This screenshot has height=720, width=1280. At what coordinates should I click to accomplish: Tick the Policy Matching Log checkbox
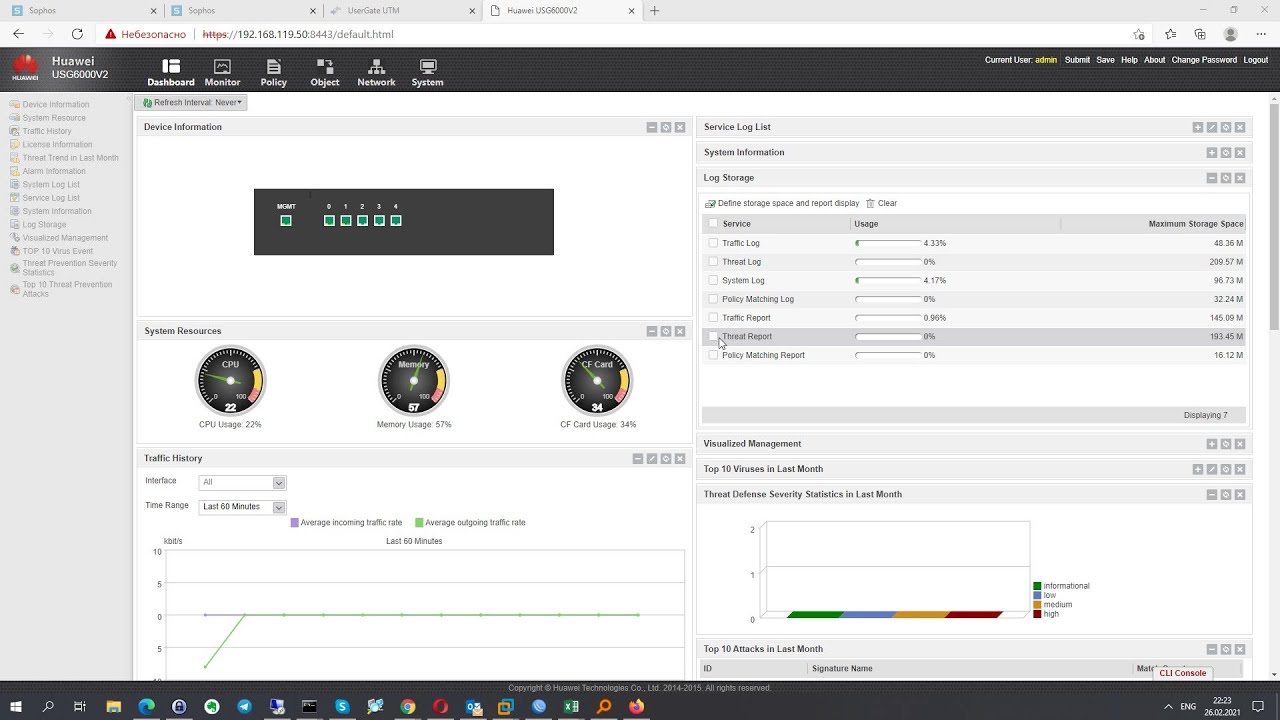tap(713, 299)
